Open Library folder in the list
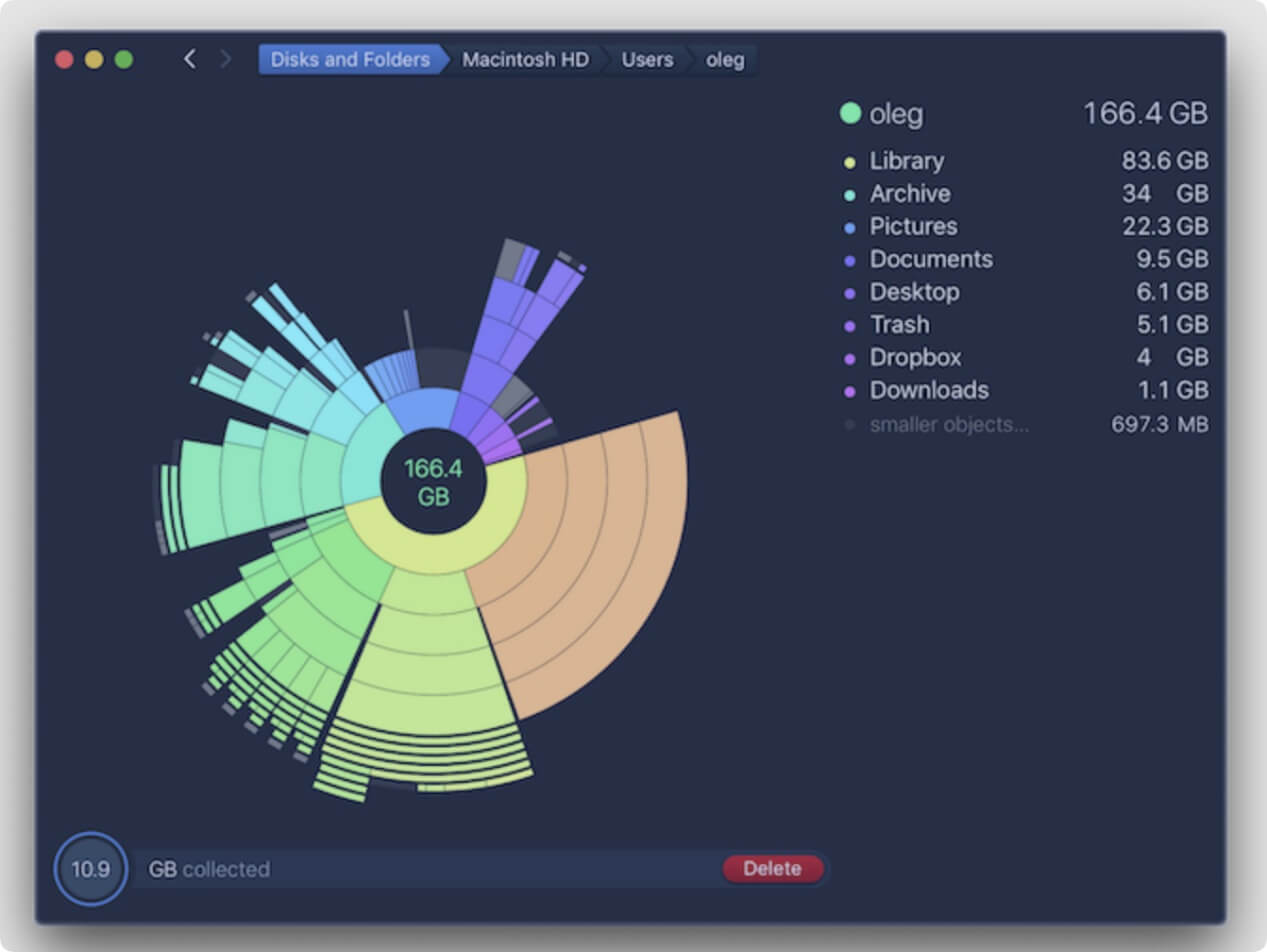The height and width of the screenshot is (952, 1267). (x=906, y=161)
